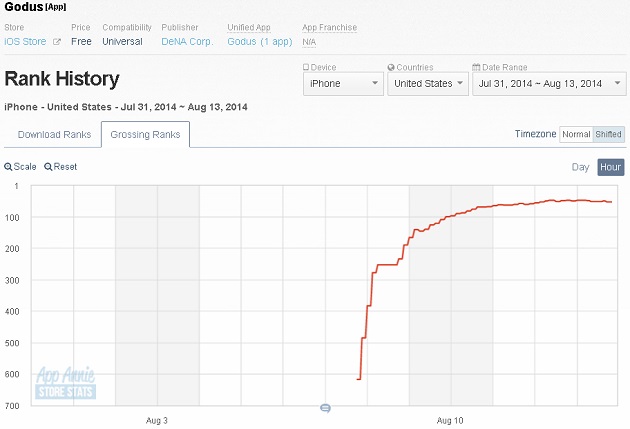Viewport: 630px width, 429px height.
Task: Click the external link icon beside iOS Store
Action: click(57, 42)
